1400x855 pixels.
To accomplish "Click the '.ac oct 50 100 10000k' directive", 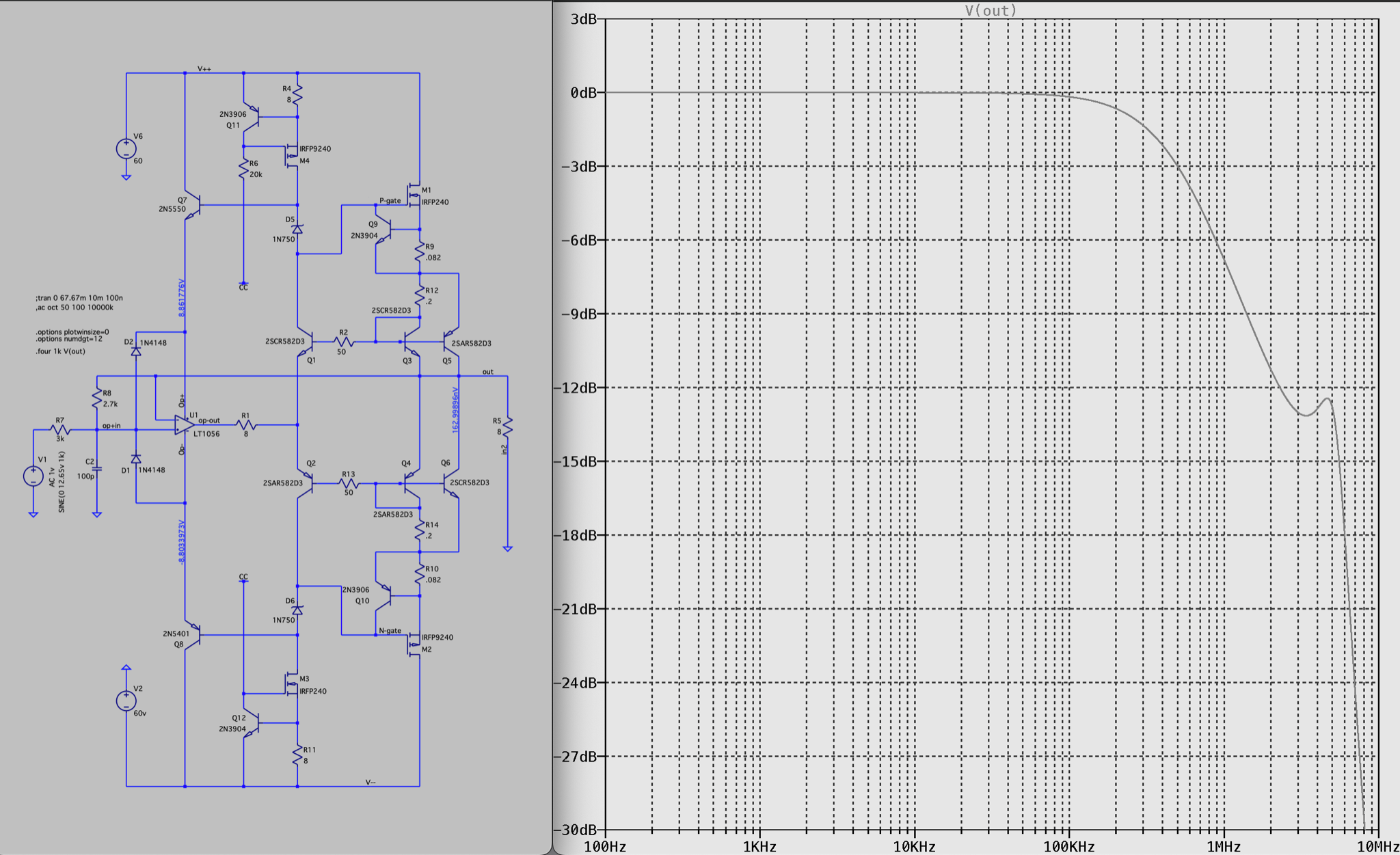I will [75, 308].
